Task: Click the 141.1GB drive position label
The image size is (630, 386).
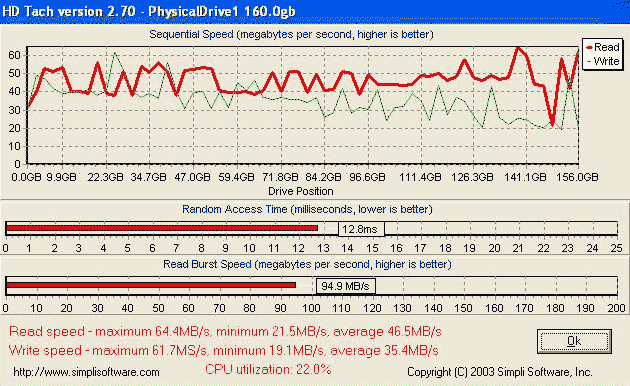Action: [x=525, y=177]
